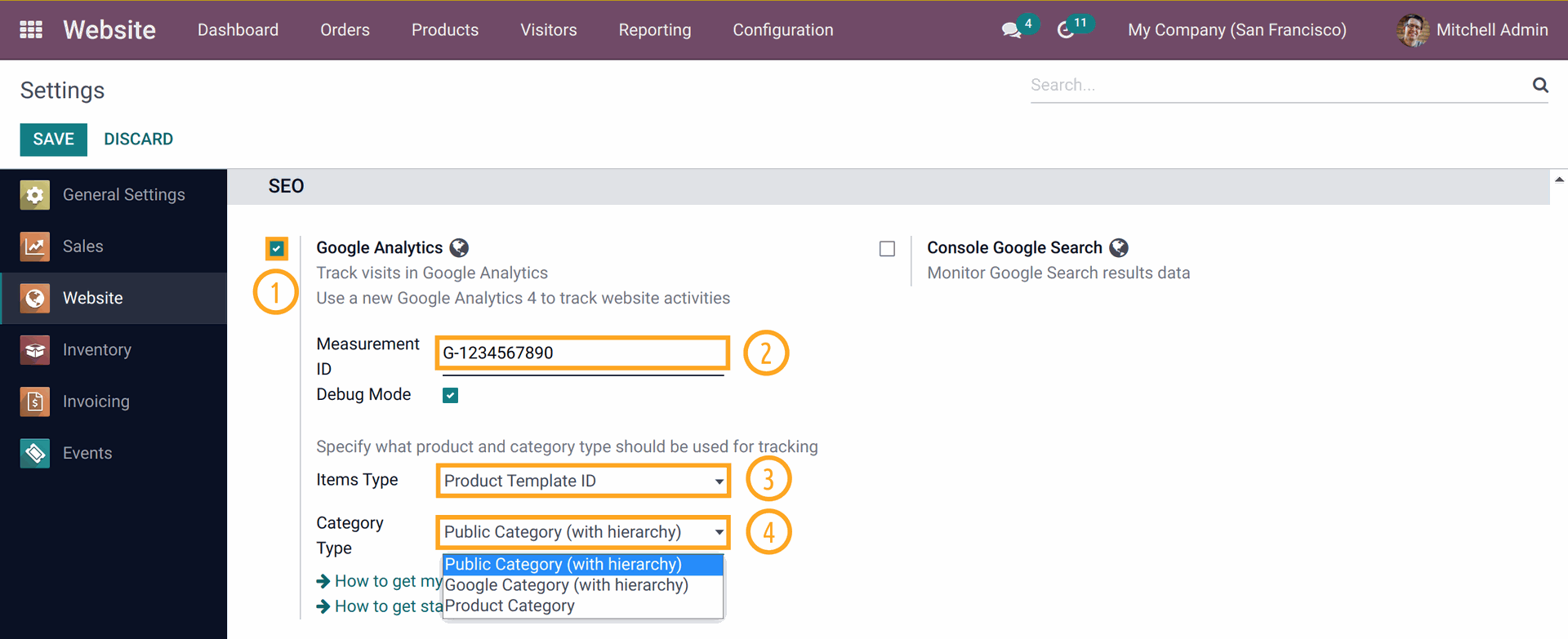1568x639 pixels.
Task: Open the activities clock icon
Action: click(1065, 30)
